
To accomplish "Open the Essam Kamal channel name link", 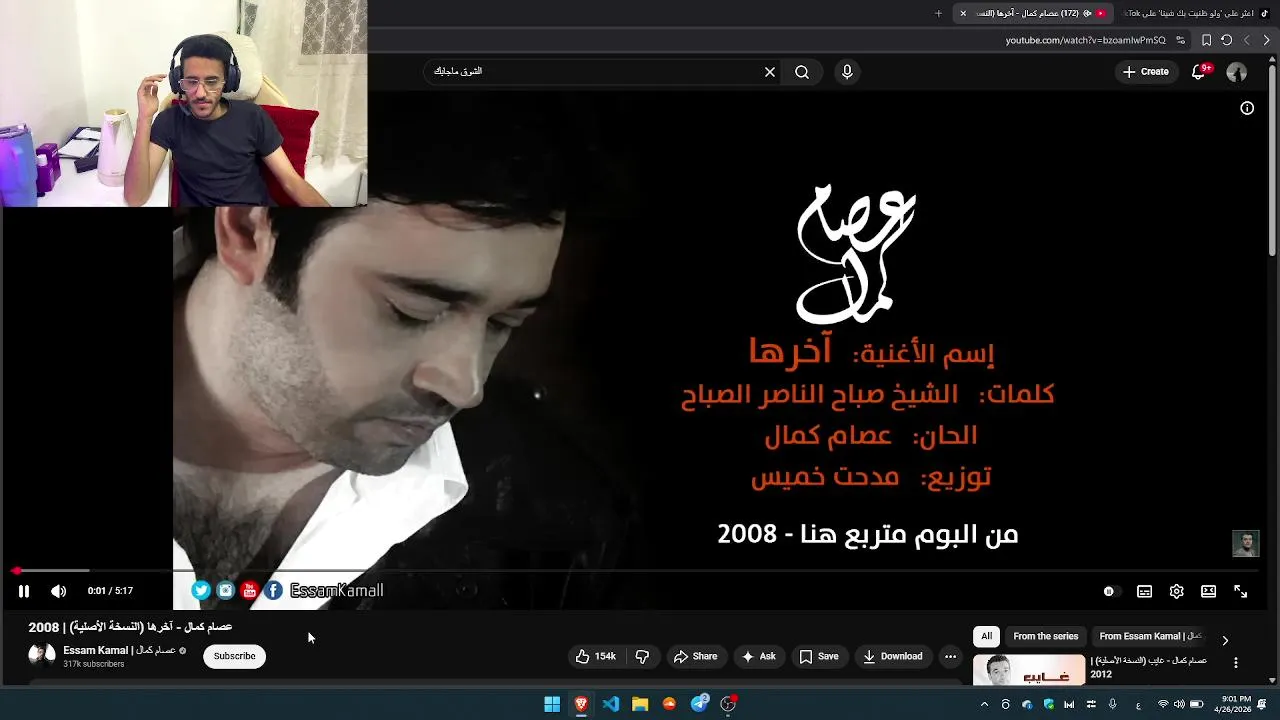I will click(119, 650).
